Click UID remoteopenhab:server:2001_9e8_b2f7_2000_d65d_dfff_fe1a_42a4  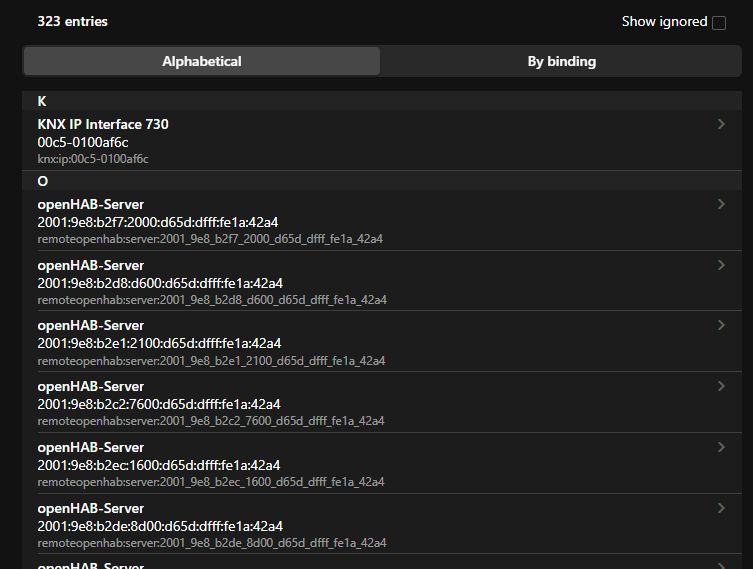pyautogui.click(x=210, y=239)
